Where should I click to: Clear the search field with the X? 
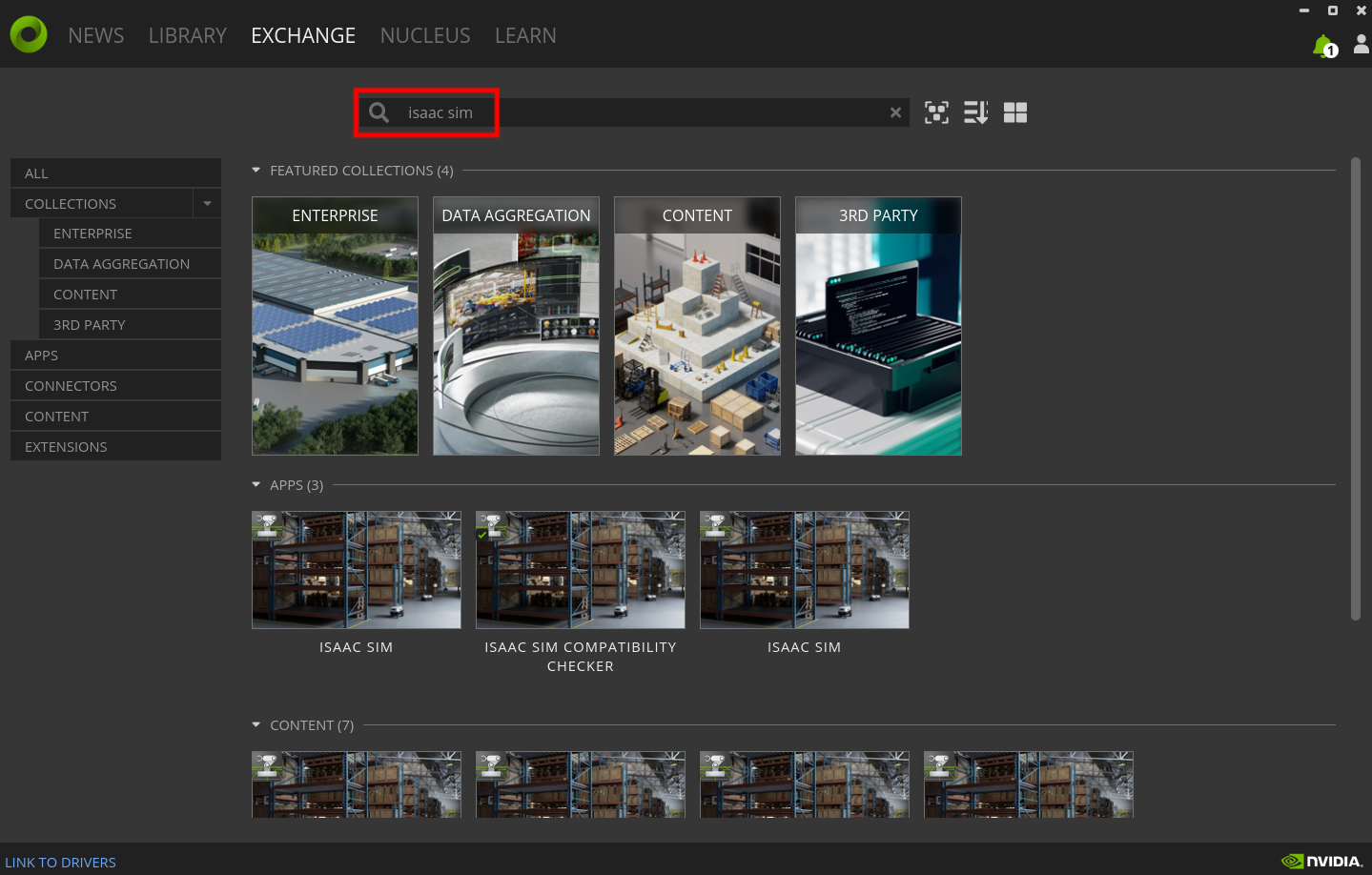click(x=895, y=112)
